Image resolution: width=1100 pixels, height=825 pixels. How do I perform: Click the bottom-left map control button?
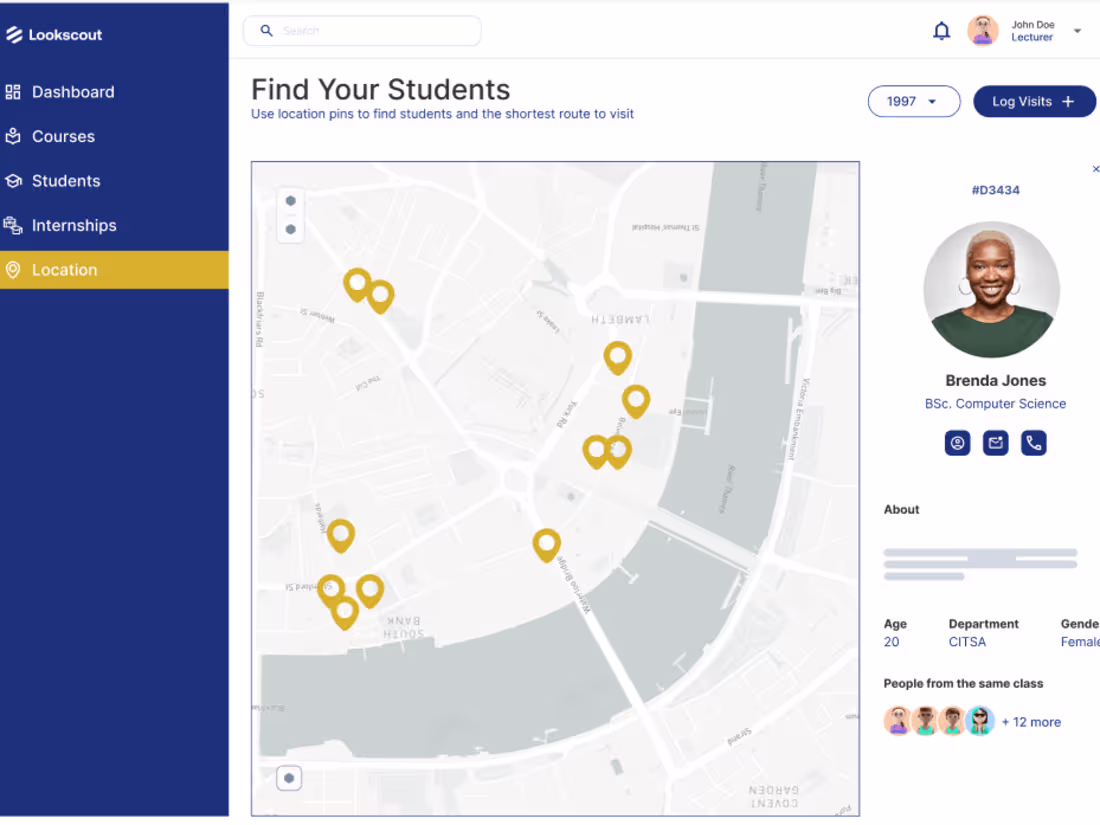coord(289,778)
